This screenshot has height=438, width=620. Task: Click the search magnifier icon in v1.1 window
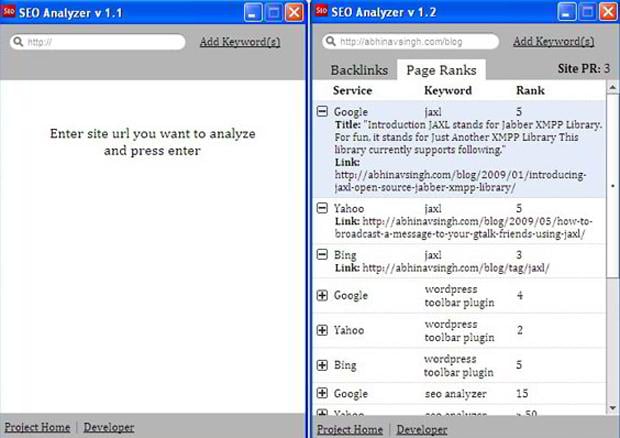click(x=19, y=43)
